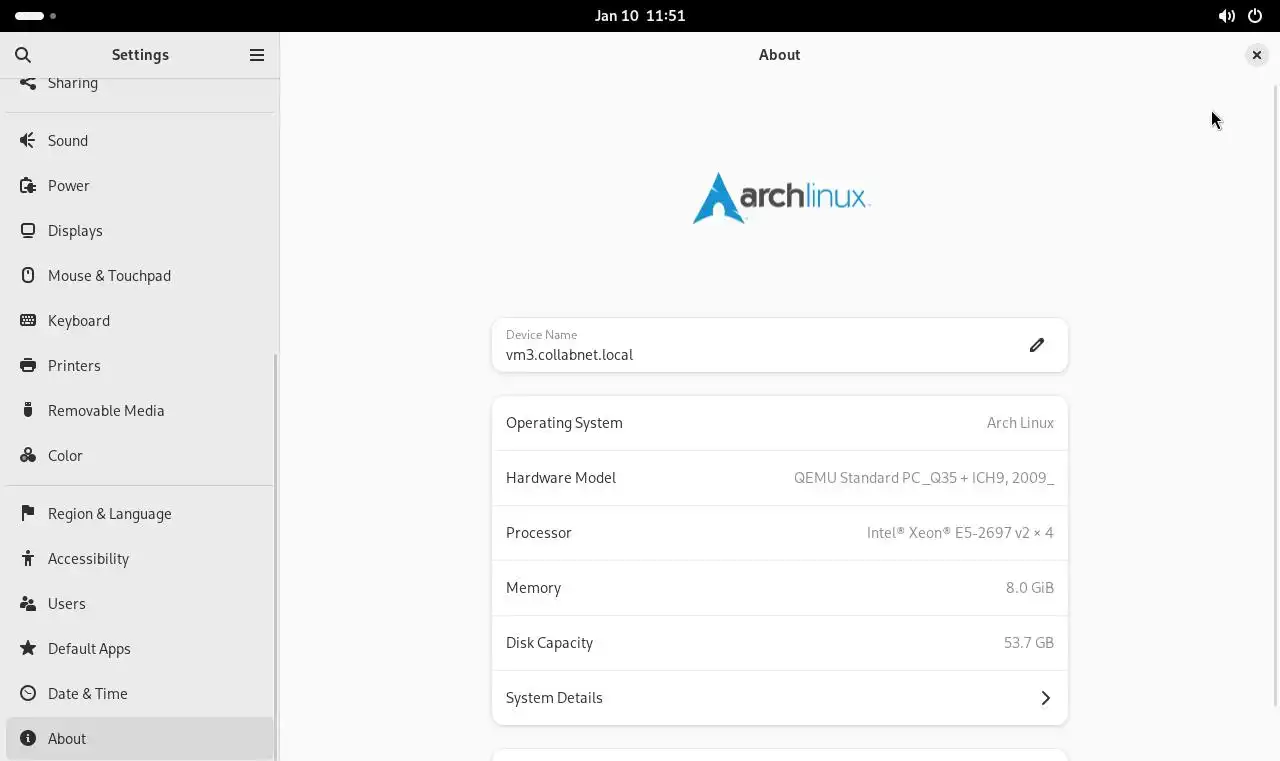Image resolution: width=1280 pixels, height=761 pixels.
Task: Click the Power icon in sidebar
Action: point(28,185)
